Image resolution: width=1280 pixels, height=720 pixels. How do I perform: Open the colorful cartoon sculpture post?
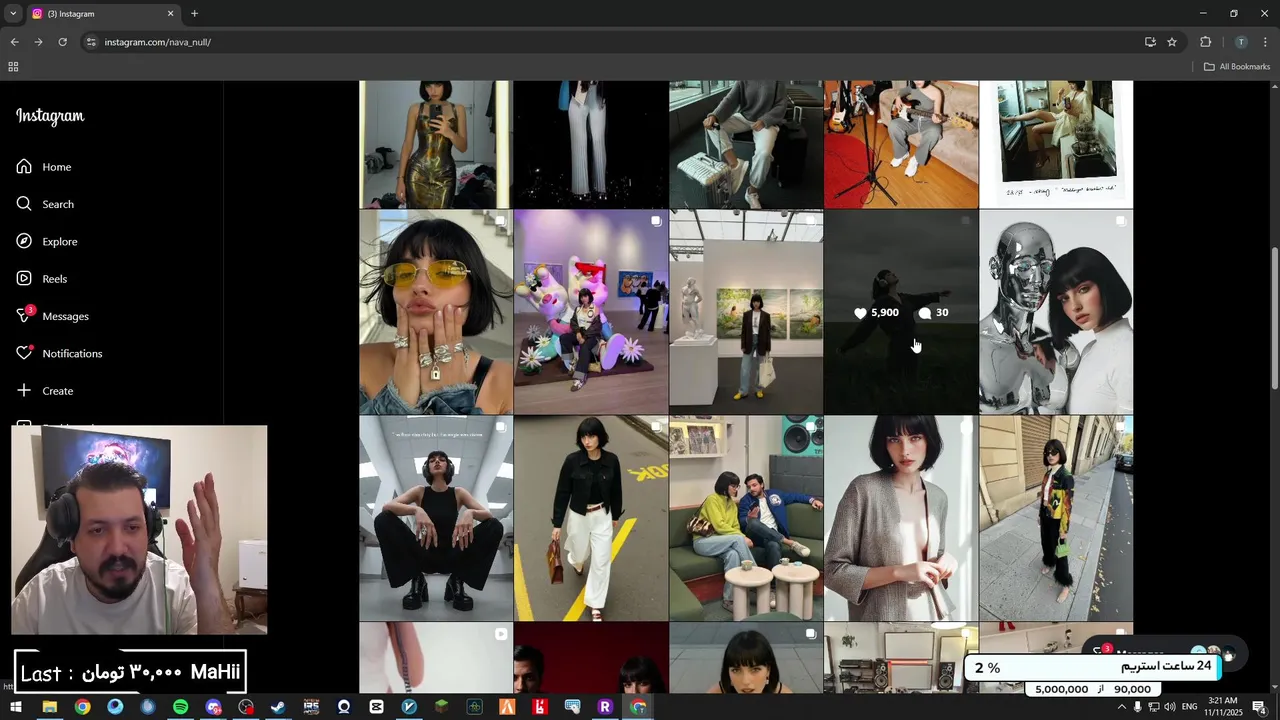coord(591,312)
